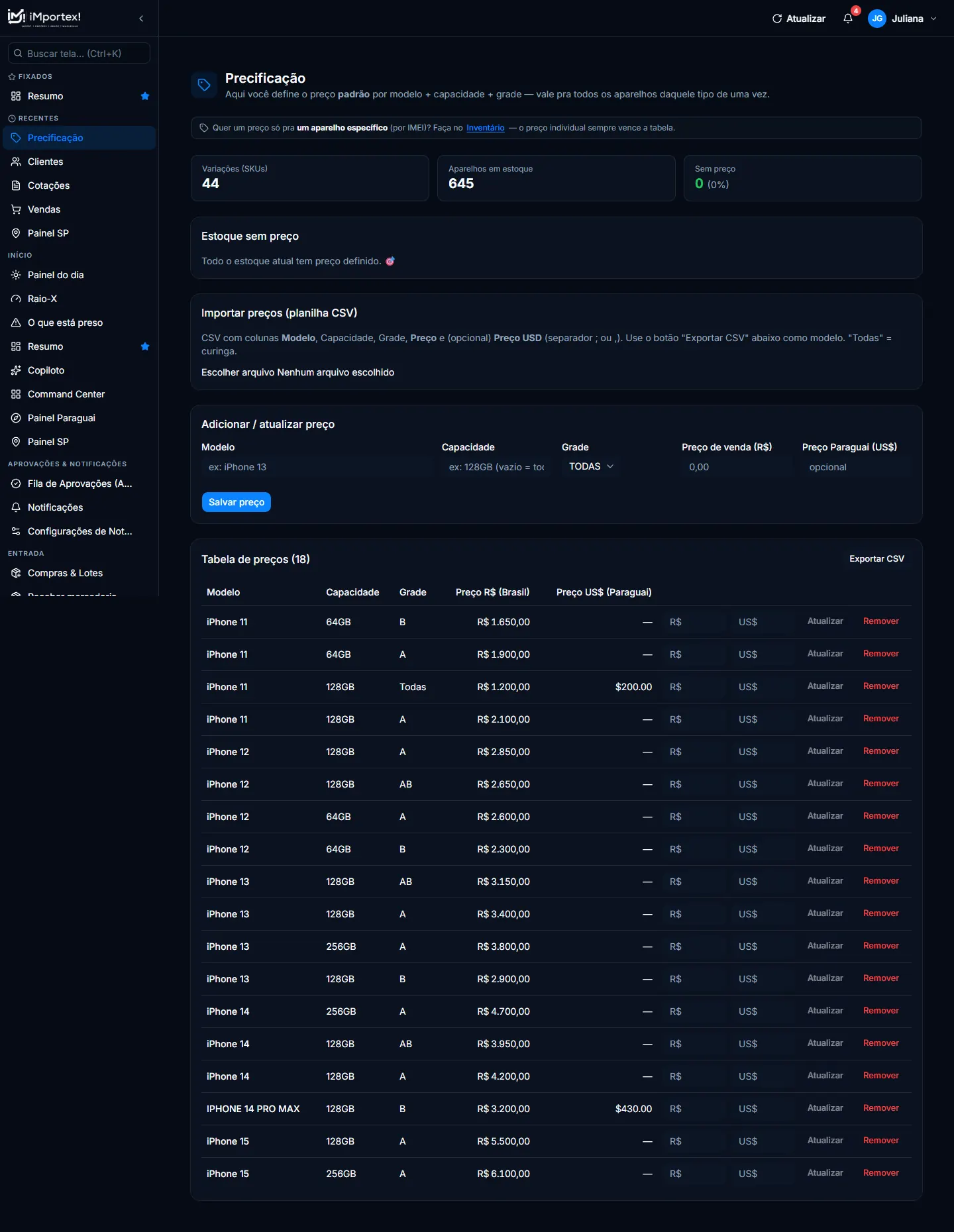
Task: Launch Copiloto sparkle item
Action: pos(79,370)
